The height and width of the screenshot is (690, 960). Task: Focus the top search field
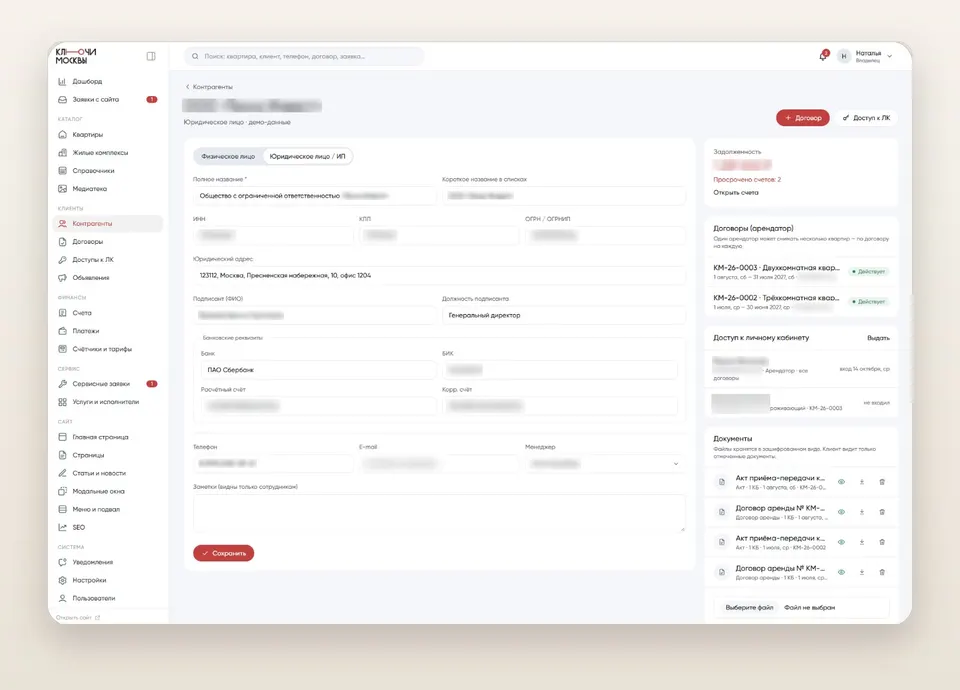click(x=304, y=56)
